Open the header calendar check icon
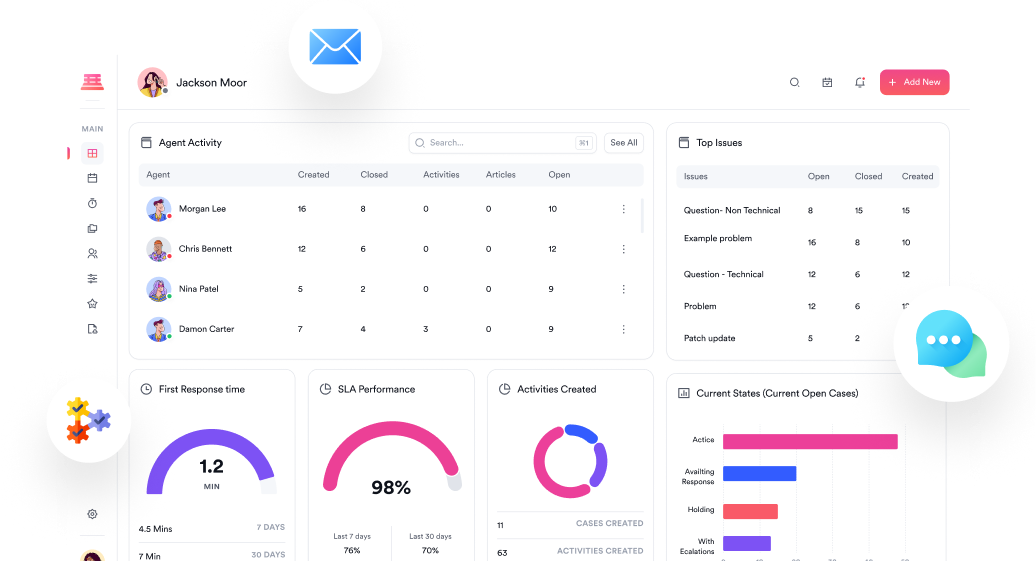1036x561 pixels. tap(827, 83)
